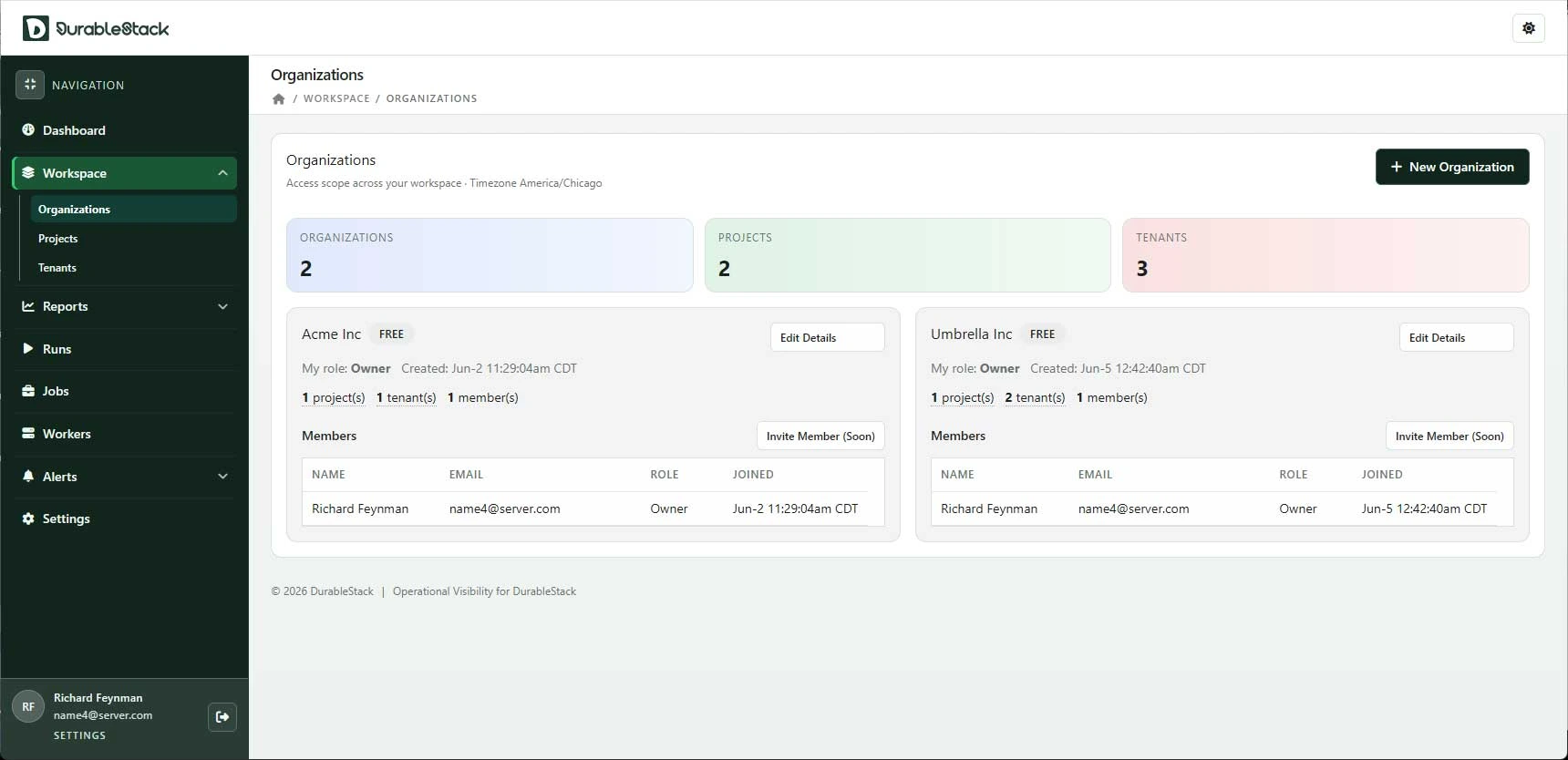Click Umbrella Inc 2 tenant(s) link
This screenshot has width=1568, height=760.
[x=1035, y=397]
